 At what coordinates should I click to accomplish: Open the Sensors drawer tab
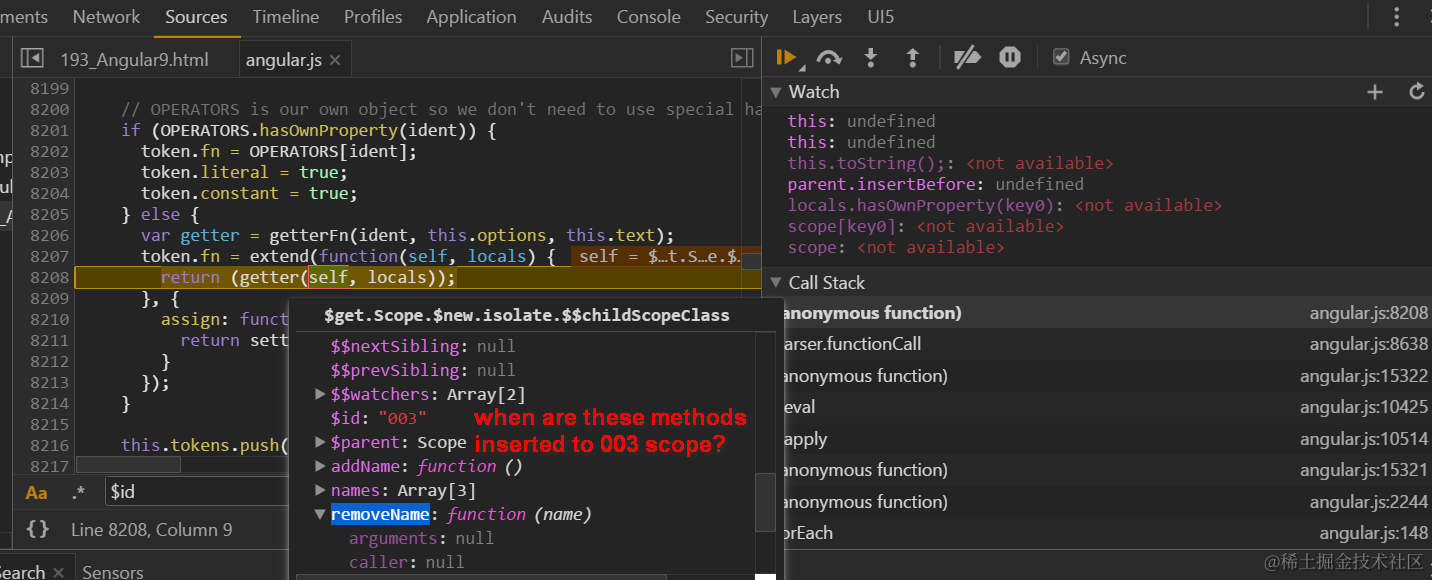pos(113,572)
